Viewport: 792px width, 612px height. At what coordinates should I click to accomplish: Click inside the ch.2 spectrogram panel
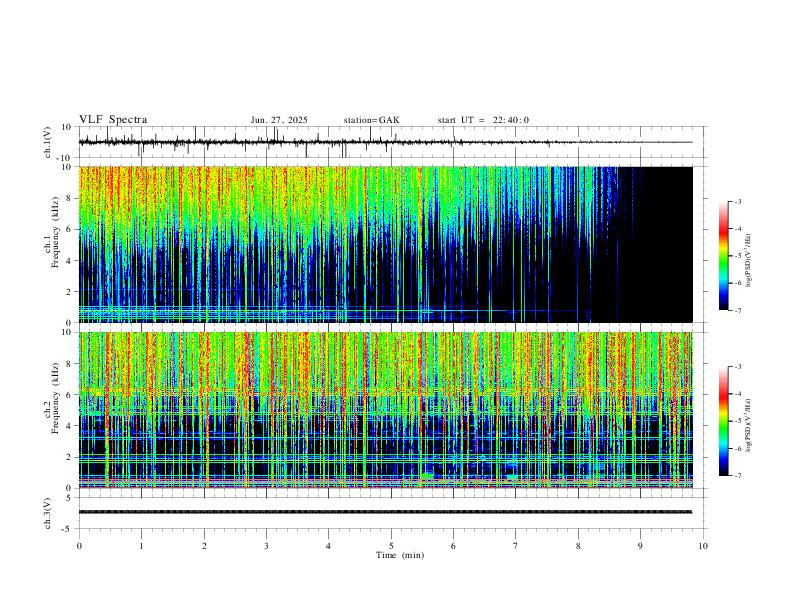[x=385, y=410]
